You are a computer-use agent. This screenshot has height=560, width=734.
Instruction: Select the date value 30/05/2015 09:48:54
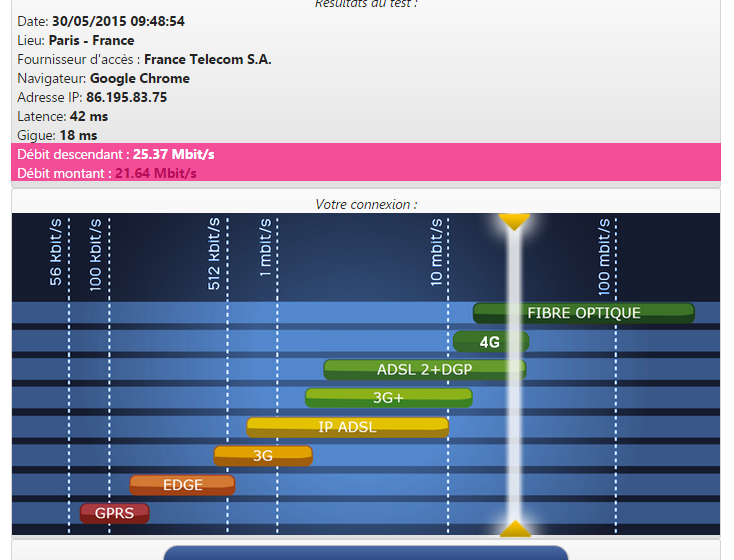pos(118,22)
